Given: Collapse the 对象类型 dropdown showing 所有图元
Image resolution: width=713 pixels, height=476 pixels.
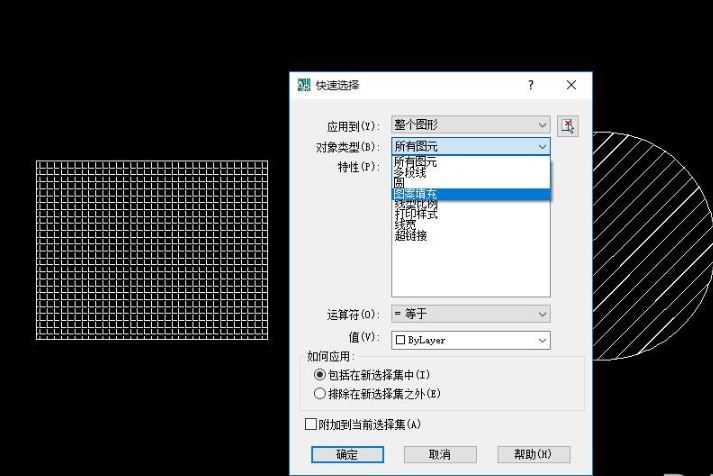Looking at the screenshot, I should coord(471,146).
